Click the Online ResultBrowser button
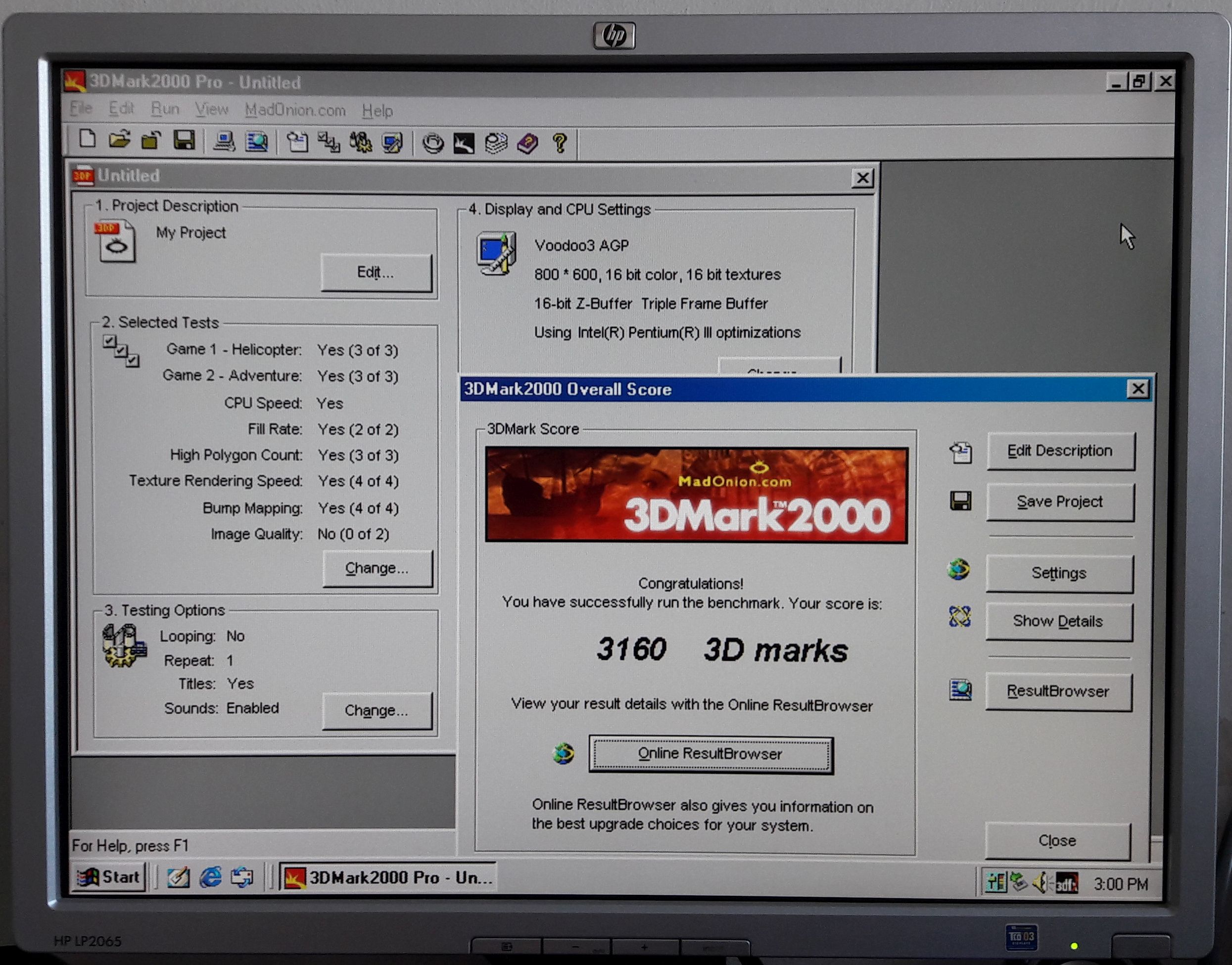This screenshot has height=965, width=1232. pos(711,754)
